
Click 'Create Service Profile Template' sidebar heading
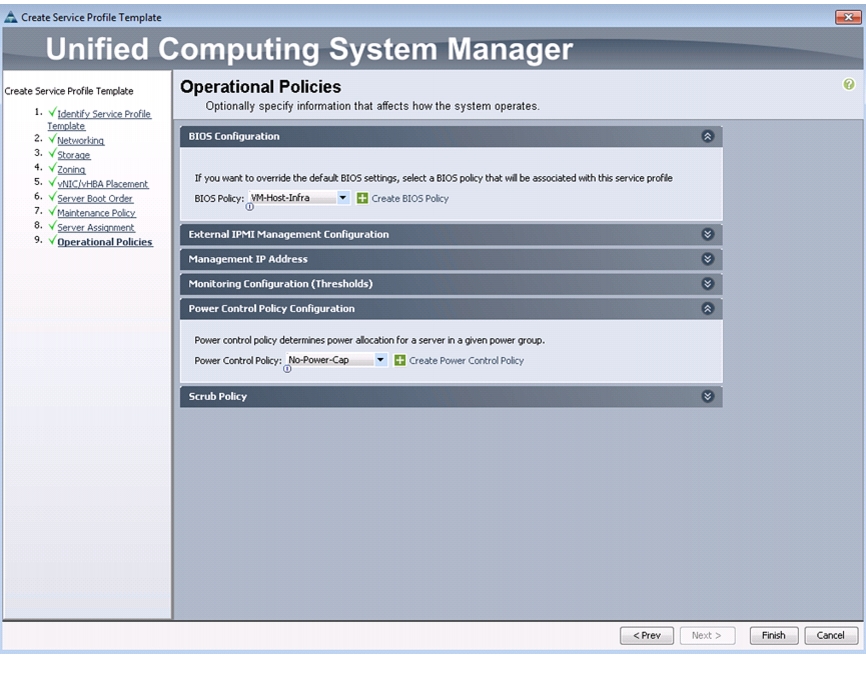point(69,91)
